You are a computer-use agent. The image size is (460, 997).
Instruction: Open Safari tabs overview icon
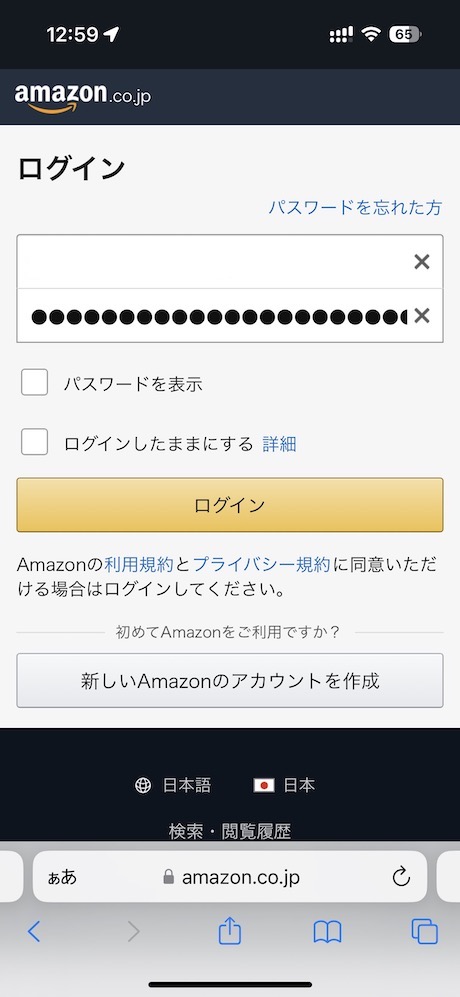(424, 932)
